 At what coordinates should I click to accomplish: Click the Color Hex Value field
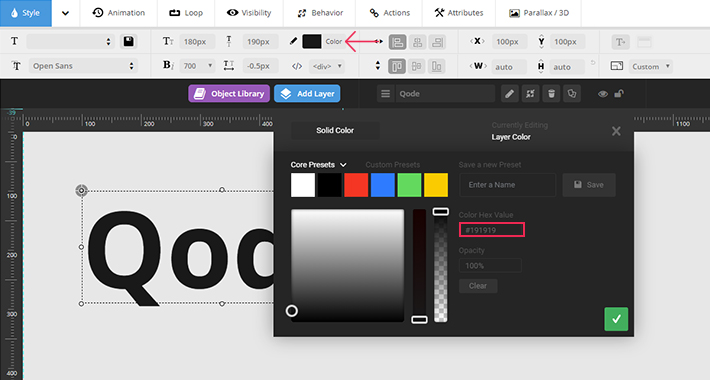coord(492,230)
